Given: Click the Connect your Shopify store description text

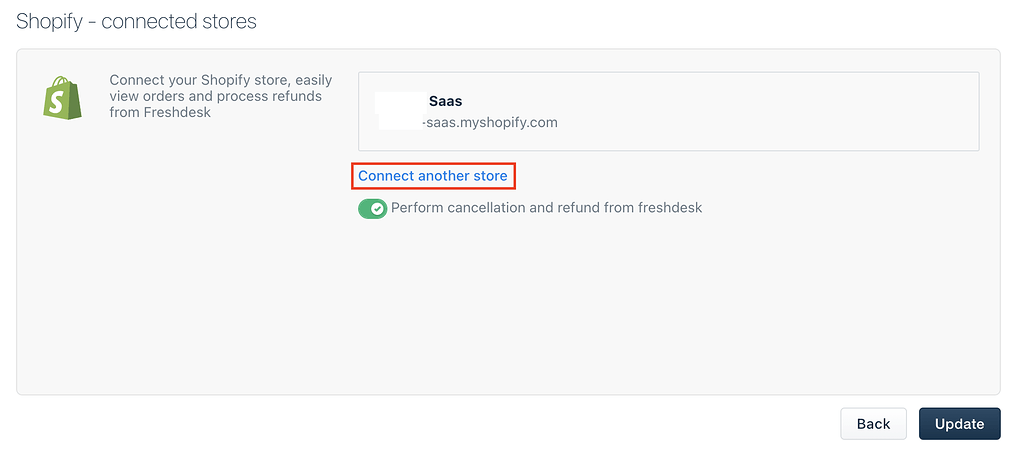Looking at the screenshot, I should click(221, 96).
